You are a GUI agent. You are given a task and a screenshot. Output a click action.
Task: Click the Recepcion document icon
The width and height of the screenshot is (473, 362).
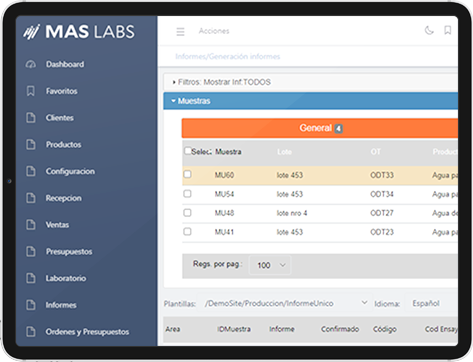tap(31, 198)
